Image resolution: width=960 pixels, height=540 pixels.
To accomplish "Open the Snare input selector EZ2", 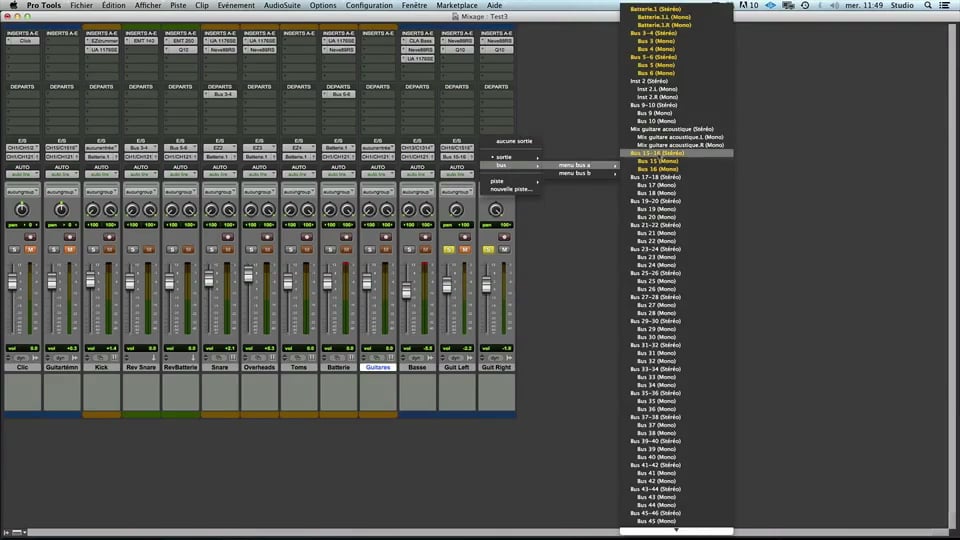I will point(220,148).
